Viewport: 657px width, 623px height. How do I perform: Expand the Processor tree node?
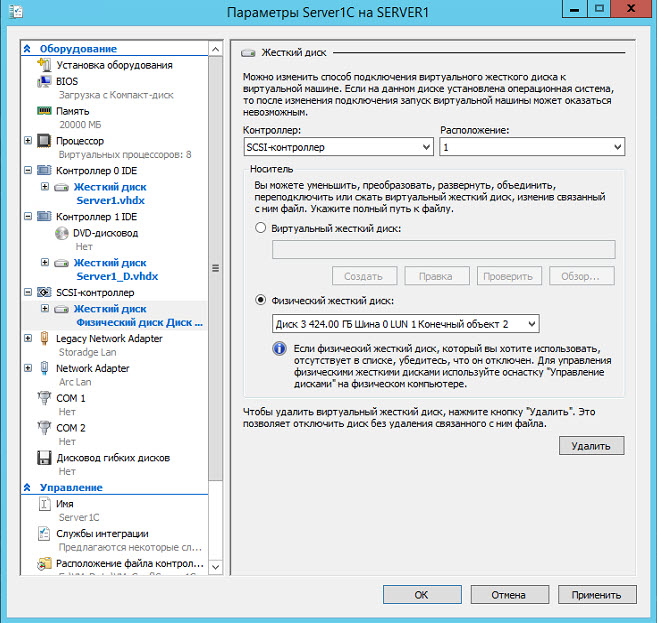pyautogui.click(x=28, y=140)
